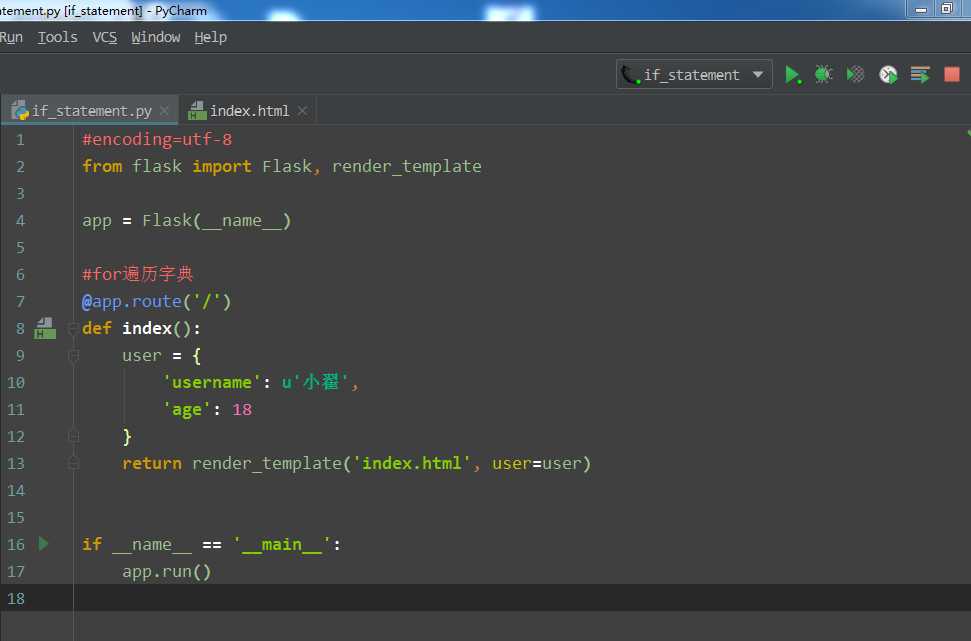Viewport: 971px width, 641px height.
Task: Run if_statement with coverage
Action: pos(856,75)
